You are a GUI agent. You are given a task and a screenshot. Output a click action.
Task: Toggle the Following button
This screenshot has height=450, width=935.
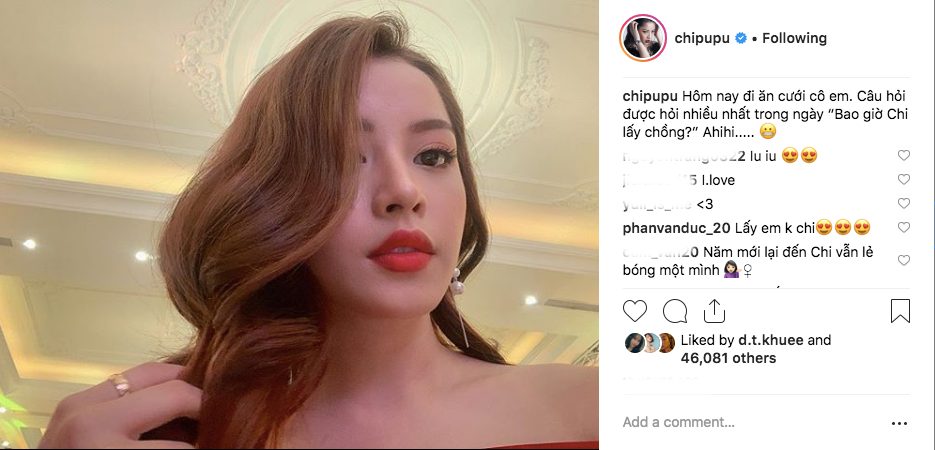794,39
